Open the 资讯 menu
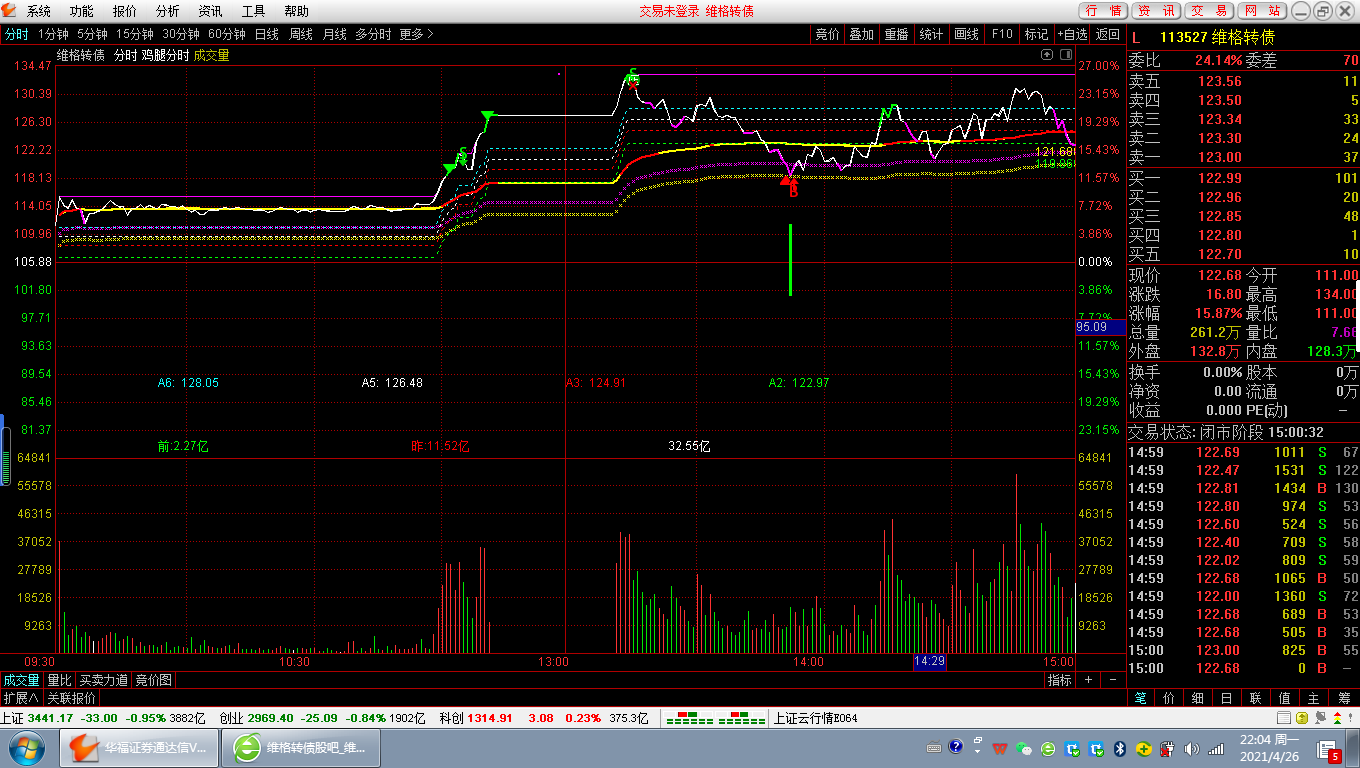 coord(210,11)
